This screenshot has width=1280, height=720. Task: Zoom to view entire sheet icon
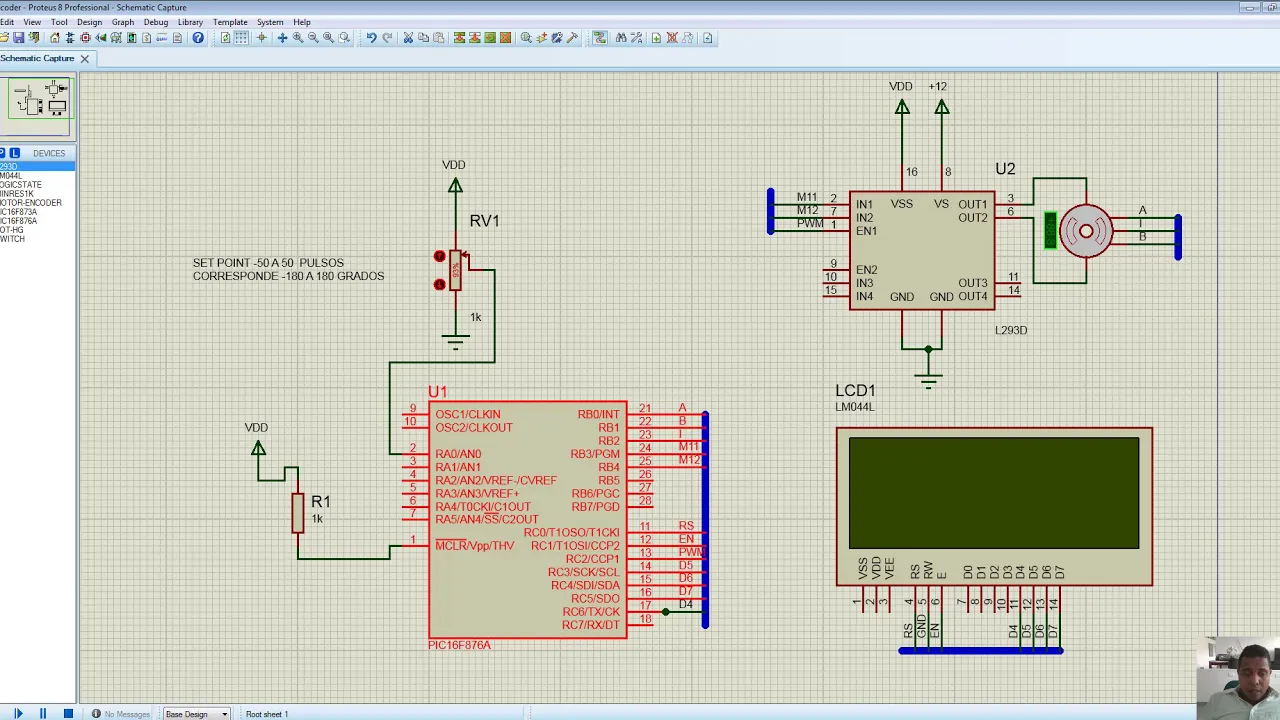(328, 38)
